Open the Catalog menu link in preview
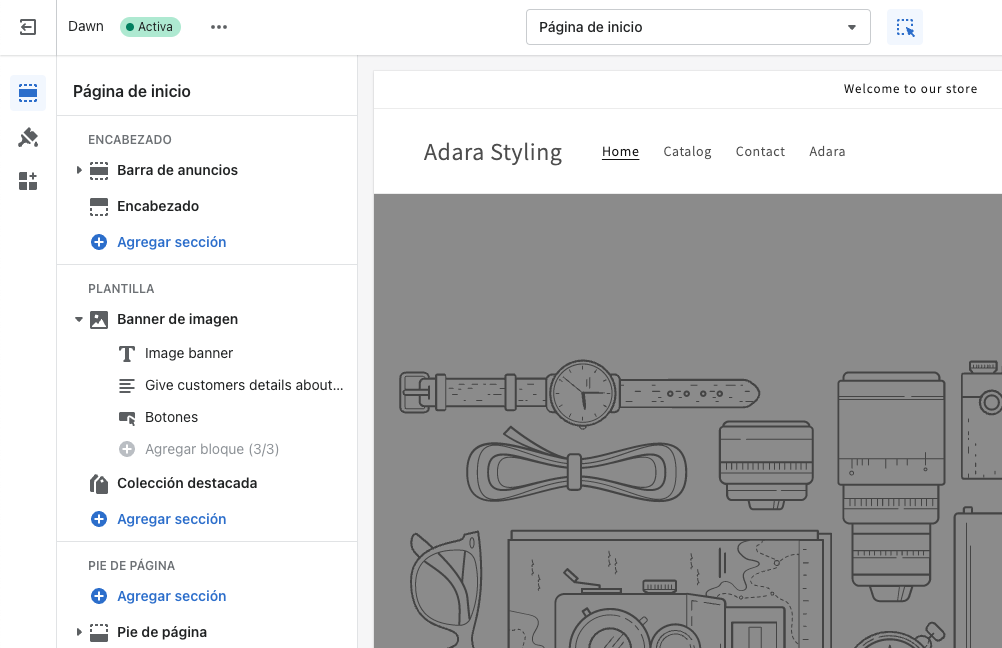Viewport: 1002px width, 648px height. click(x=687, y=151)
